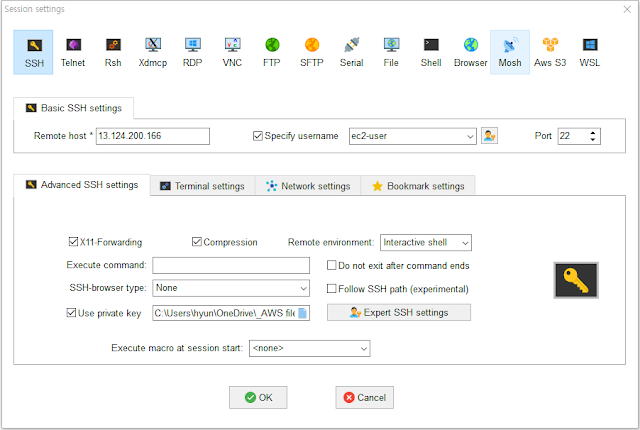Screen dimensions: 640x430
Task: Select the Serial session type
Action: 351,52
